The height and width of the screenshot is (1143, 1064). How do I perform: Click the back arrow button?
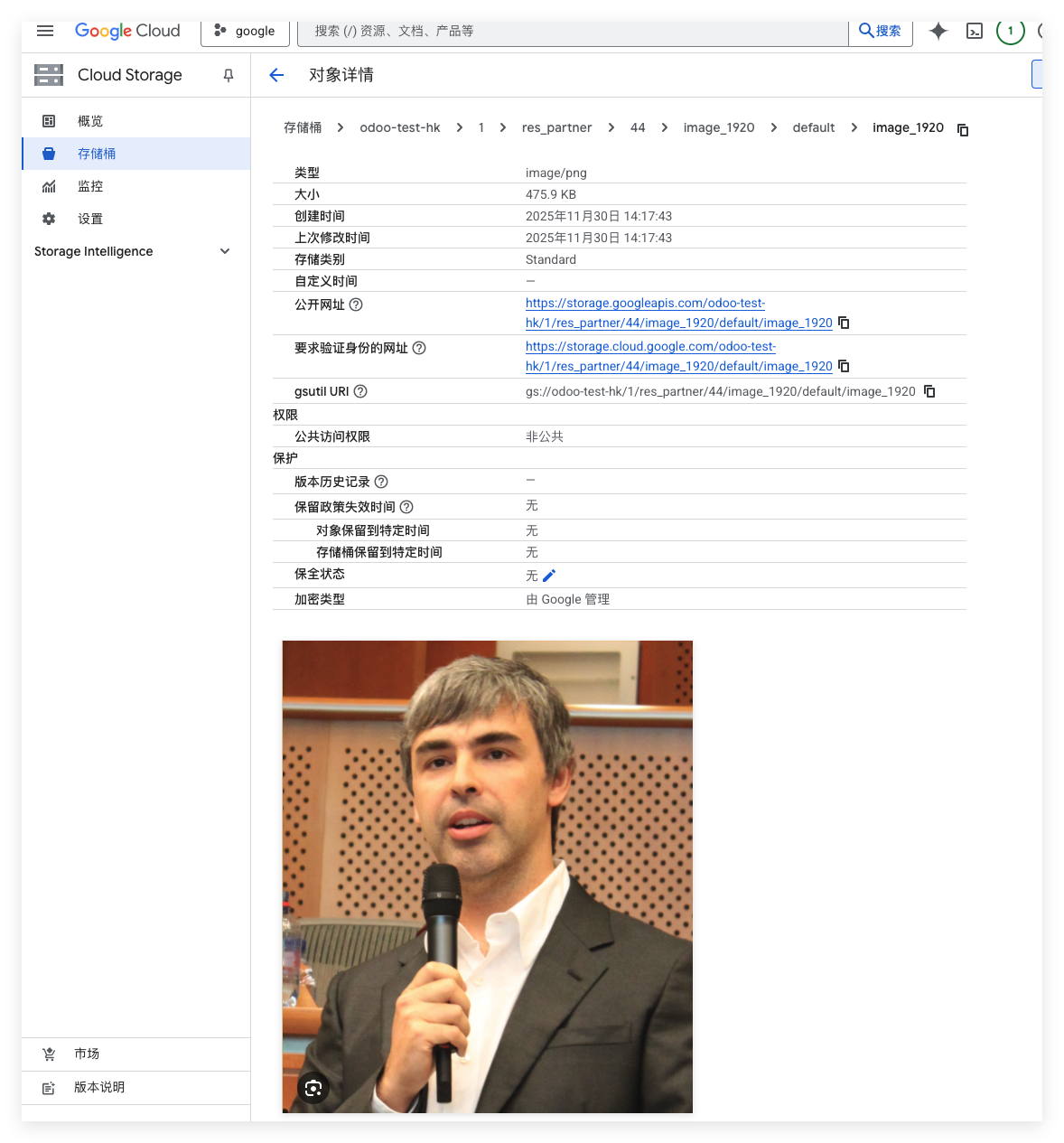tap(276, 75)
